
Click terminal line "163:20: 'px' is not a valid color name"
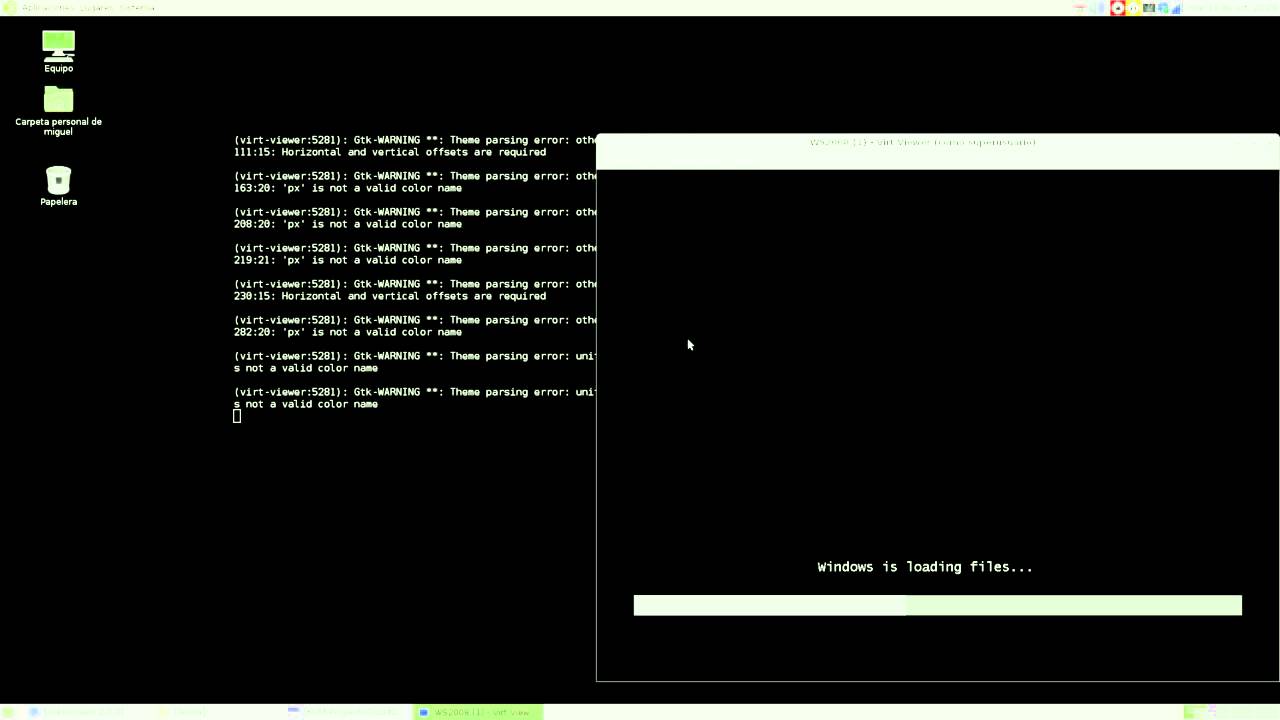[348, 188]
